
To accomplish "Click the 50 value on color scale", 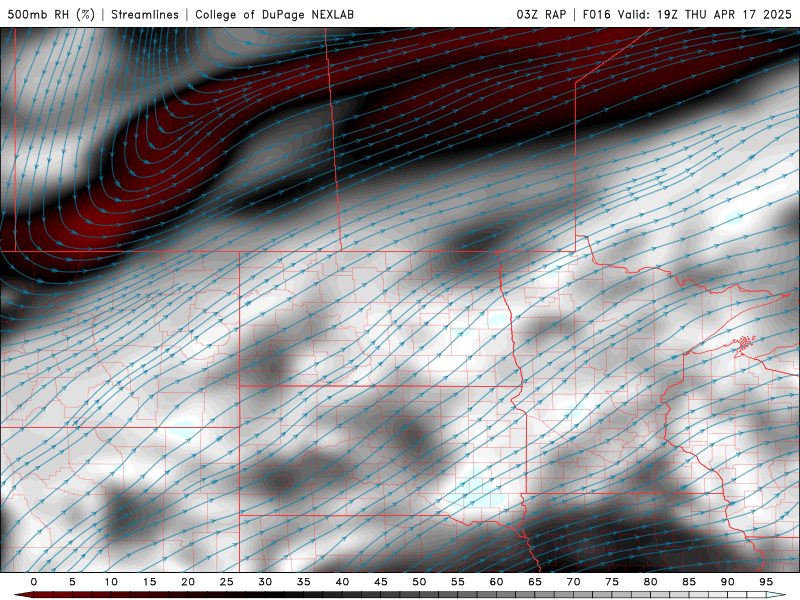I will point(419,582).
